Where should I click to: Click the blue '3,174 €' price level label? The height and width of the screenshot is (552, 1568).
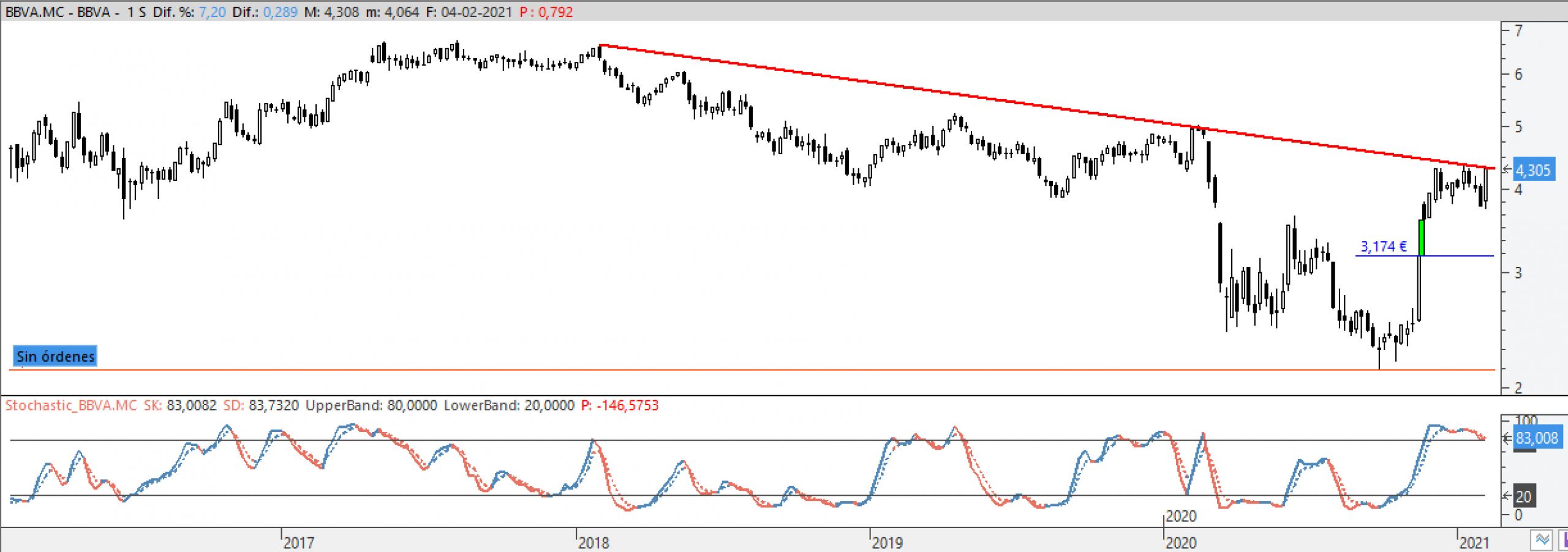coord(1384,247)
